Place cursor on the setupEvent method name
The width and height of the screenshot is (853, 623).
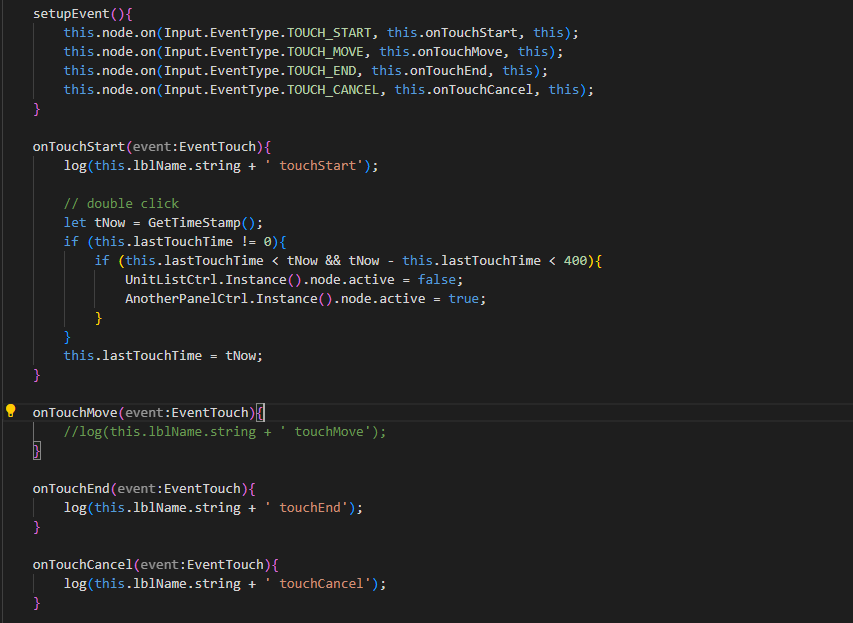click(71, 14)
